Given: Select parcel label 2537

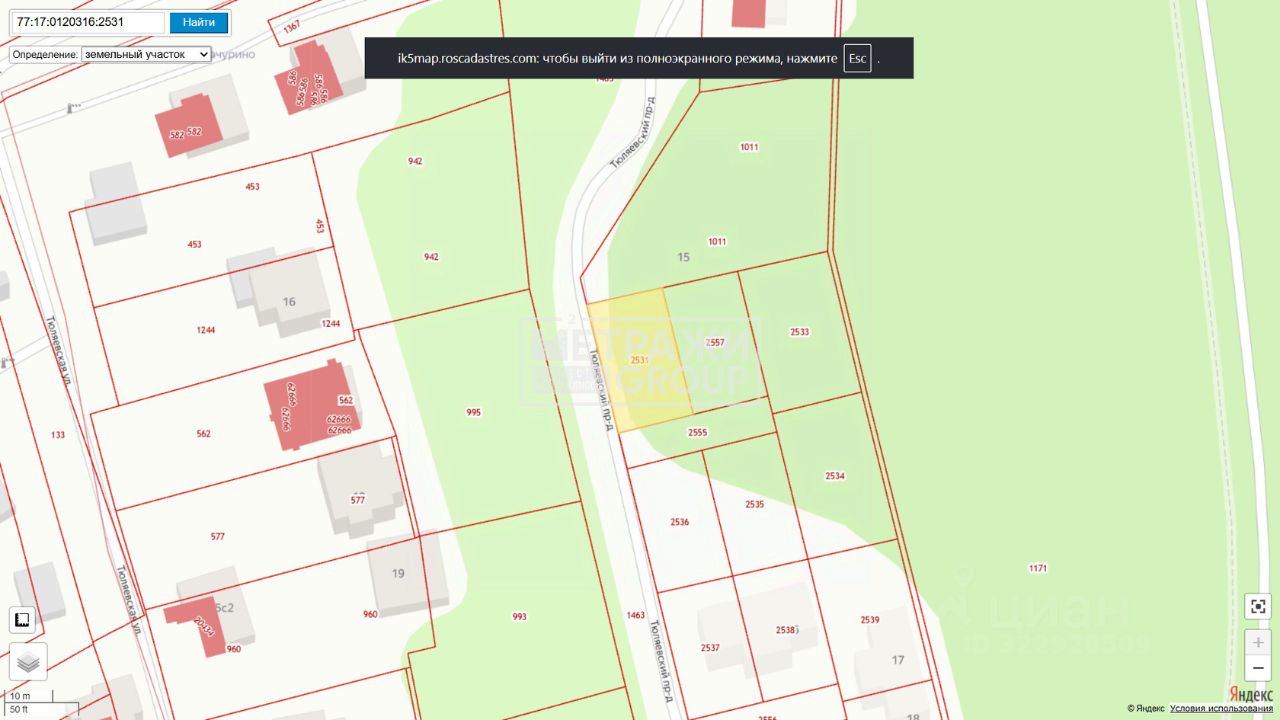Looking at the screenshot, I should [x=710, y=648].
